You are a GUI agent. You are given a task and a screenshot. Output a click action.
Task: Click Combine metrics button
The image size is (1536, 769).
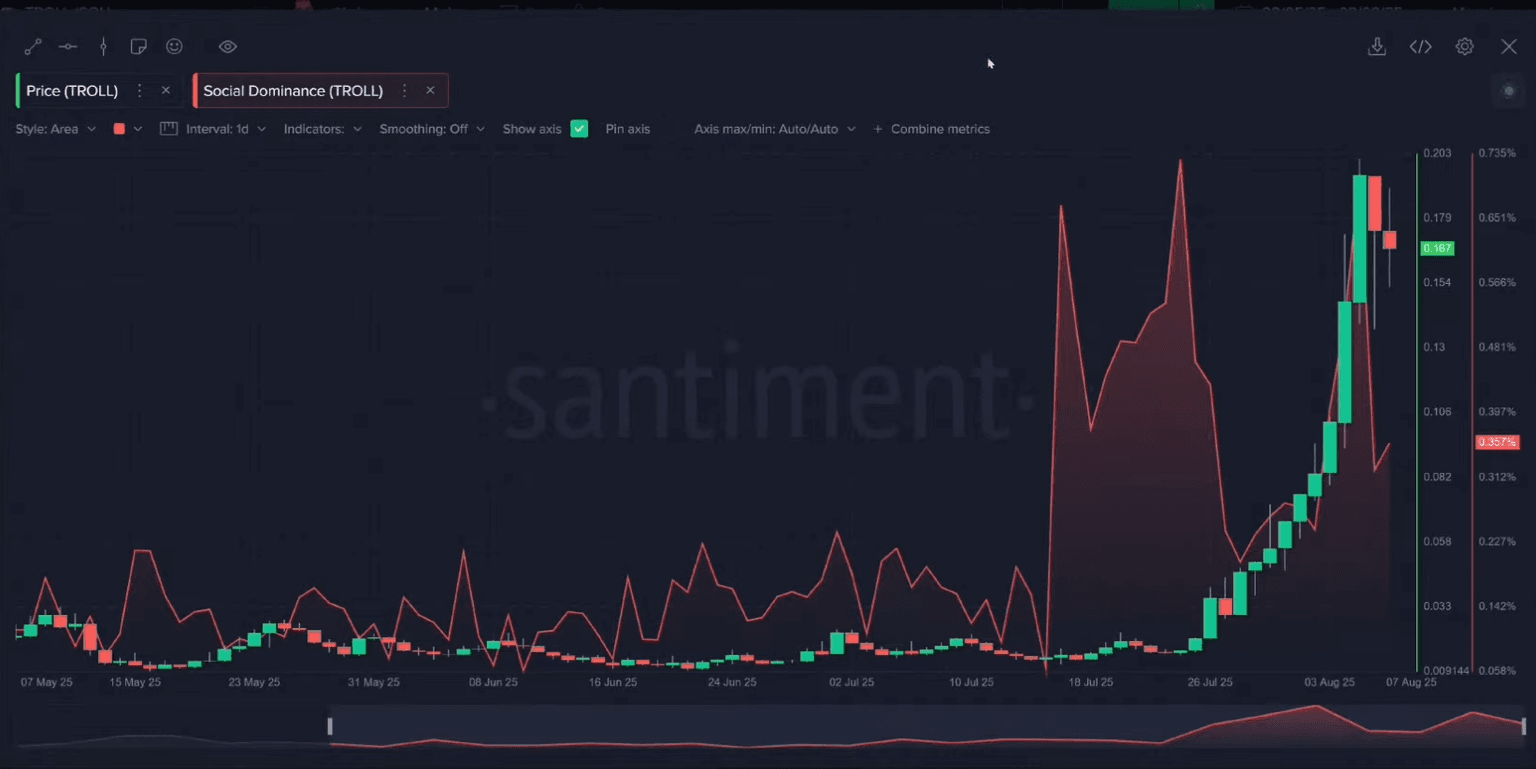click(x=931, y=129)
